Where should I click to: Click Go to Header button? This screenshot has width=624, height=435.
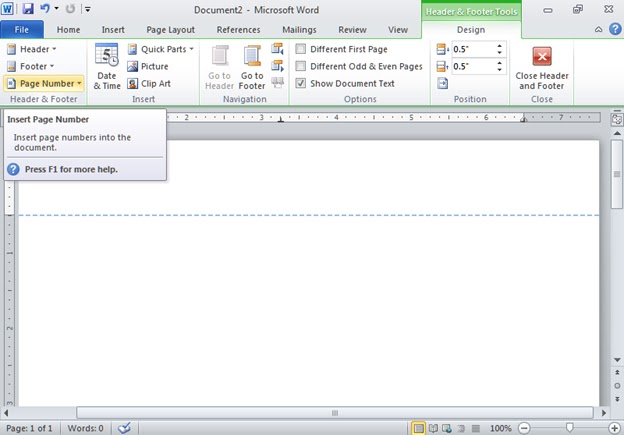219,67
